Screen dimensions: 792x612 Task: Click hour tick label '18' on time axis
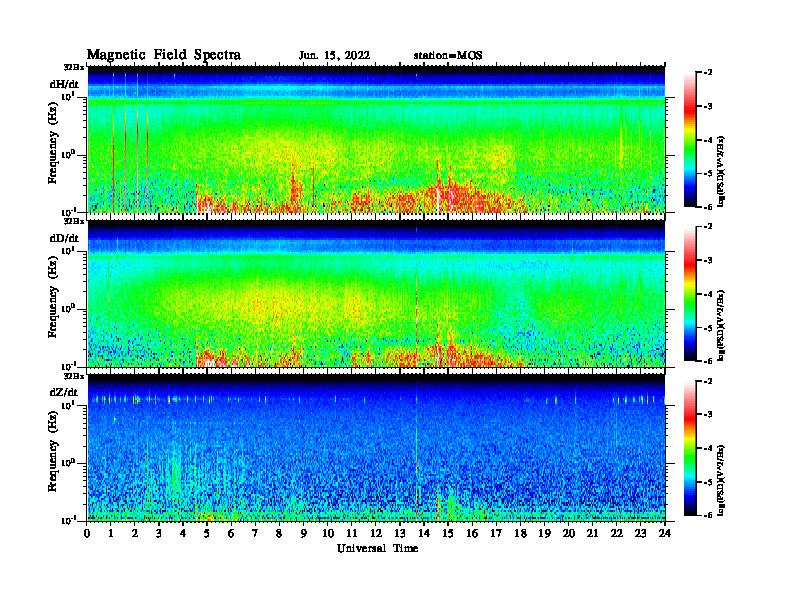pyautogui.click(x=520, y=533)
